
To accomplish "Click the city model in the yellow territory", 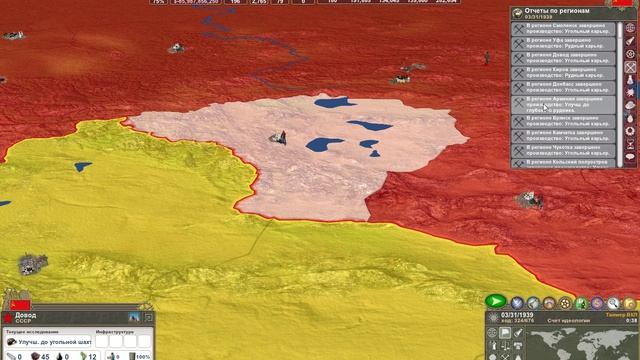I will point(33,264).
